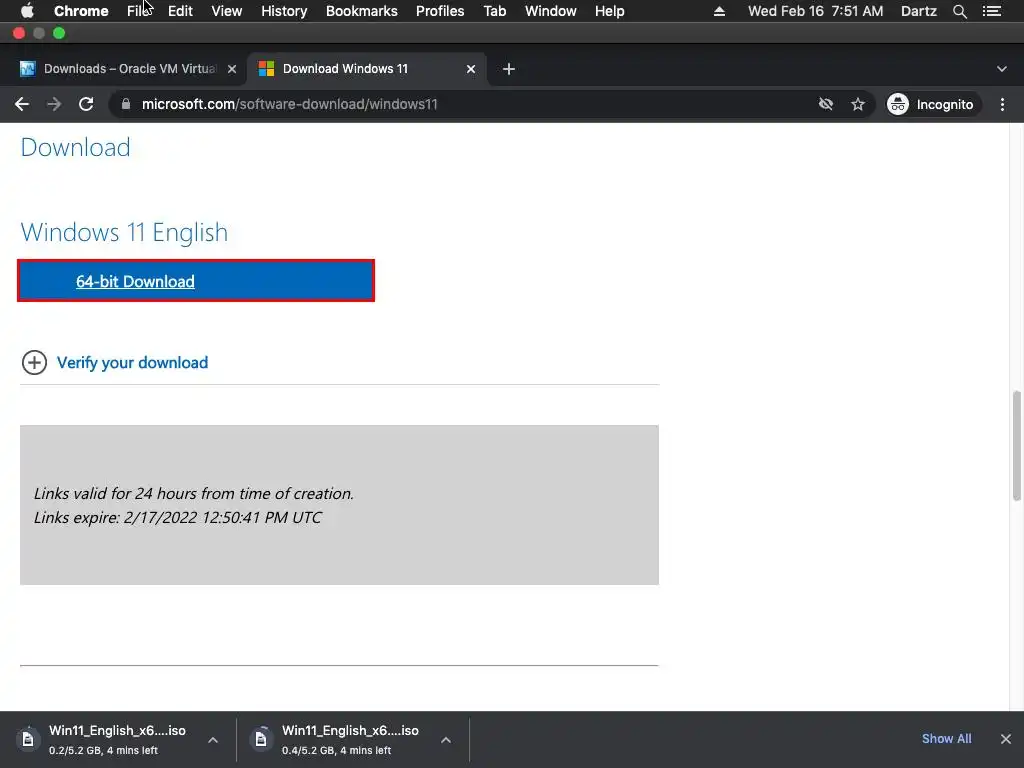Reload the page with the refresh icon
Viewport: 1024px width, 768px height.
(x=86, y=104)
